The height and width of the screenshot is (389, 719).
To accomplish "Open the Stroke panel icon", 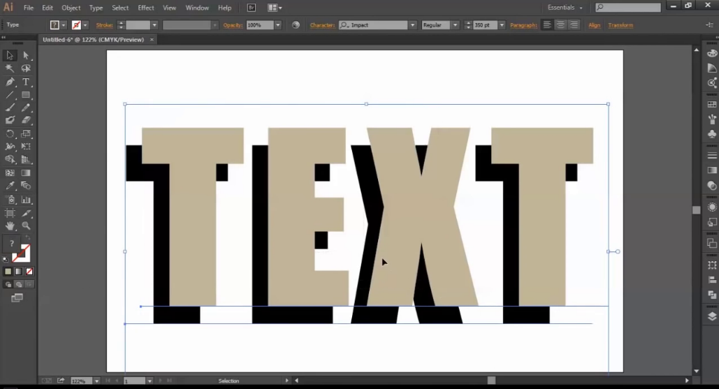I will click(x=712, y=156).
